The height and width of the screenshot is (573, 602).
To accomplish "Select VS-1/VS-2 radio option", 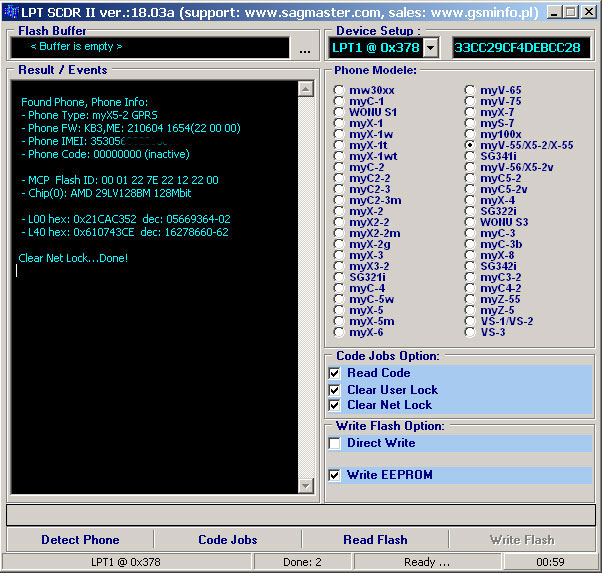I will tap(470, 321).
